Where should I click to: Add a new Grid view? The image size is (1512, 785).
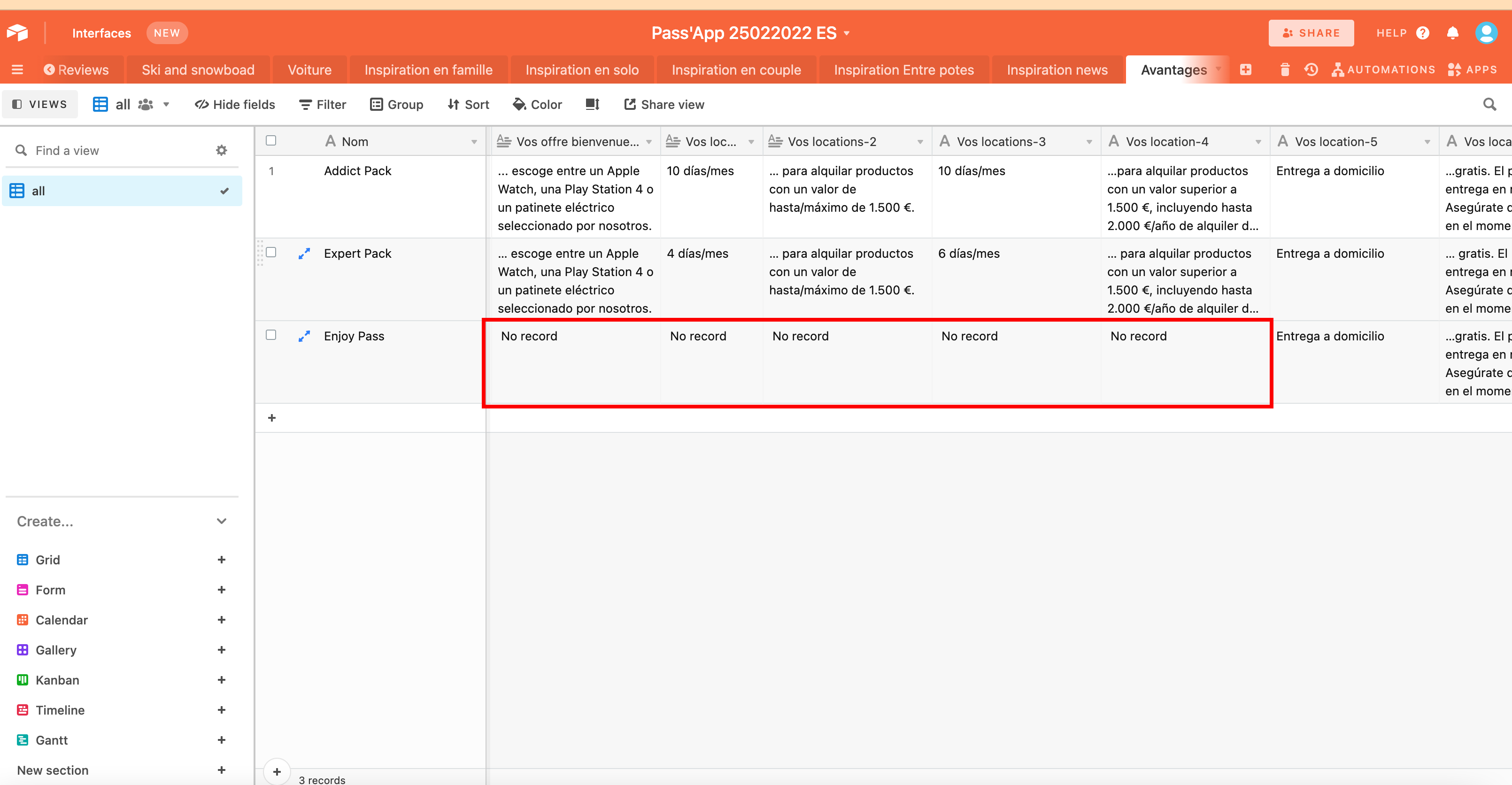[221, 560]
